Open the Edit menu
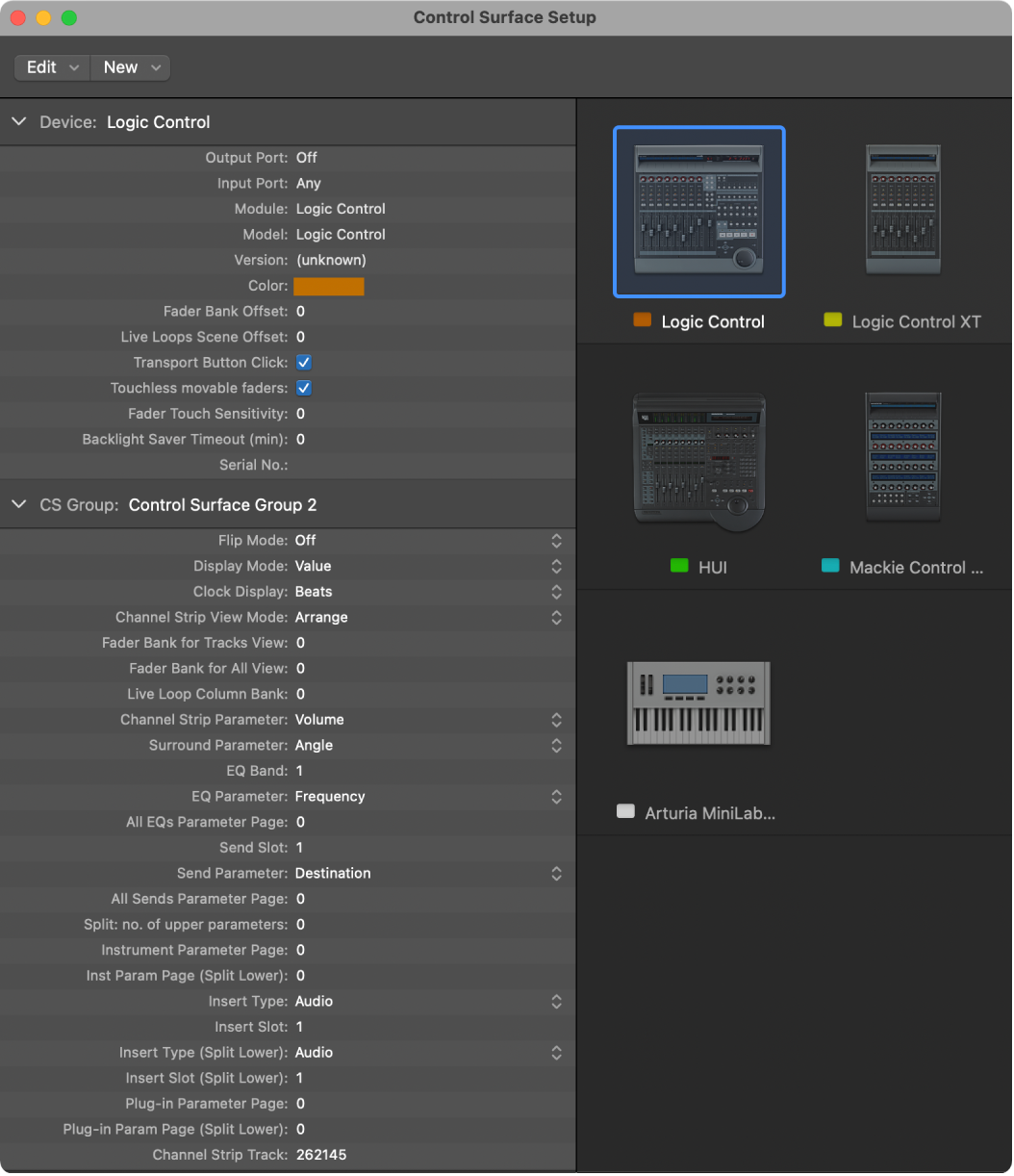 (x=52, y=67)
